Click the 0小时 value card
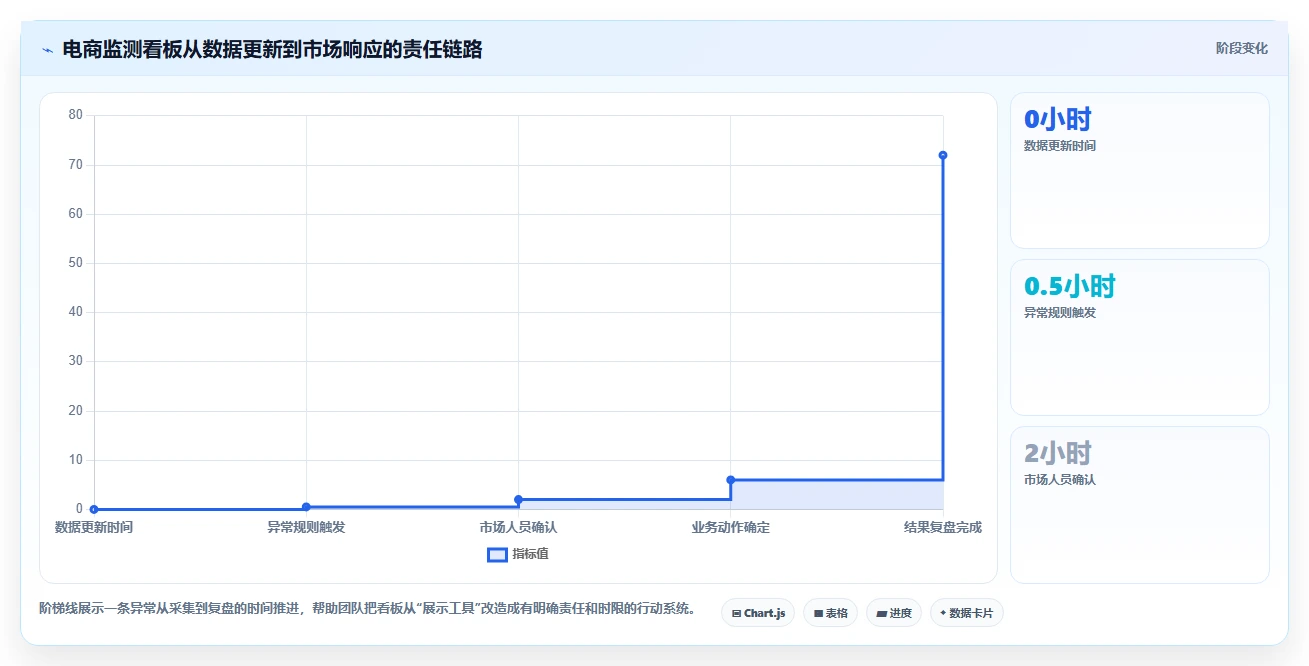 pos(1140,170)
